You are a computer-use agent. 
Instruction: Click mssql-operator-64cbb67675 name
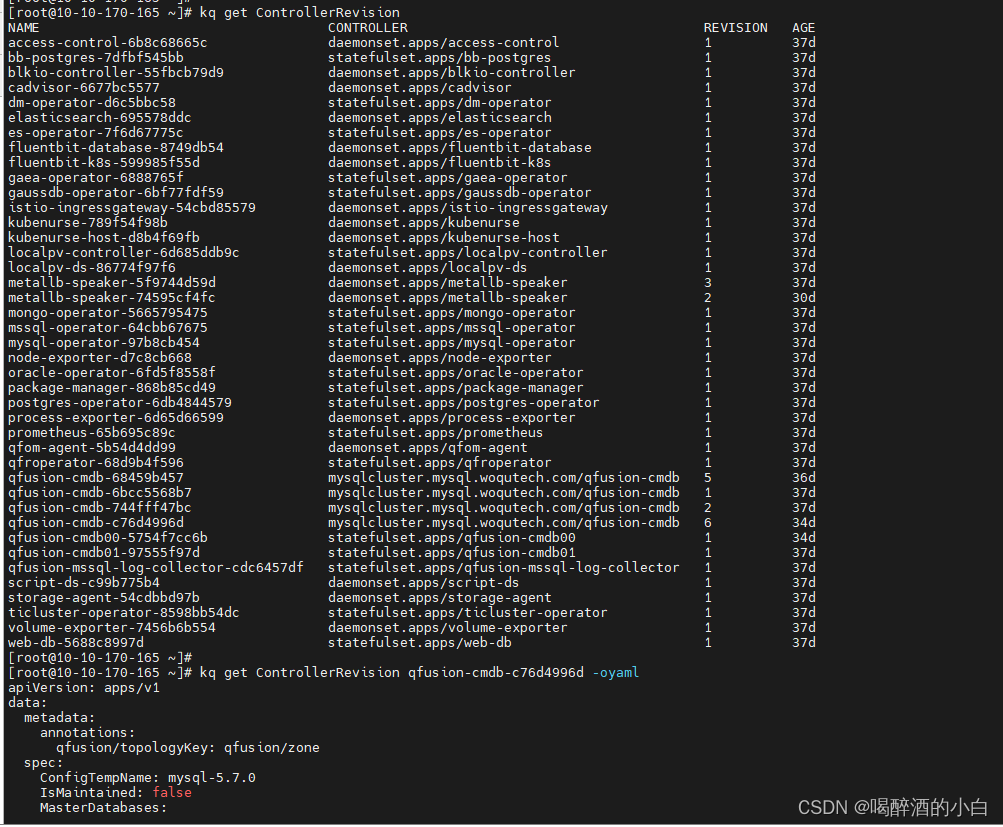(x=107, y=328)
